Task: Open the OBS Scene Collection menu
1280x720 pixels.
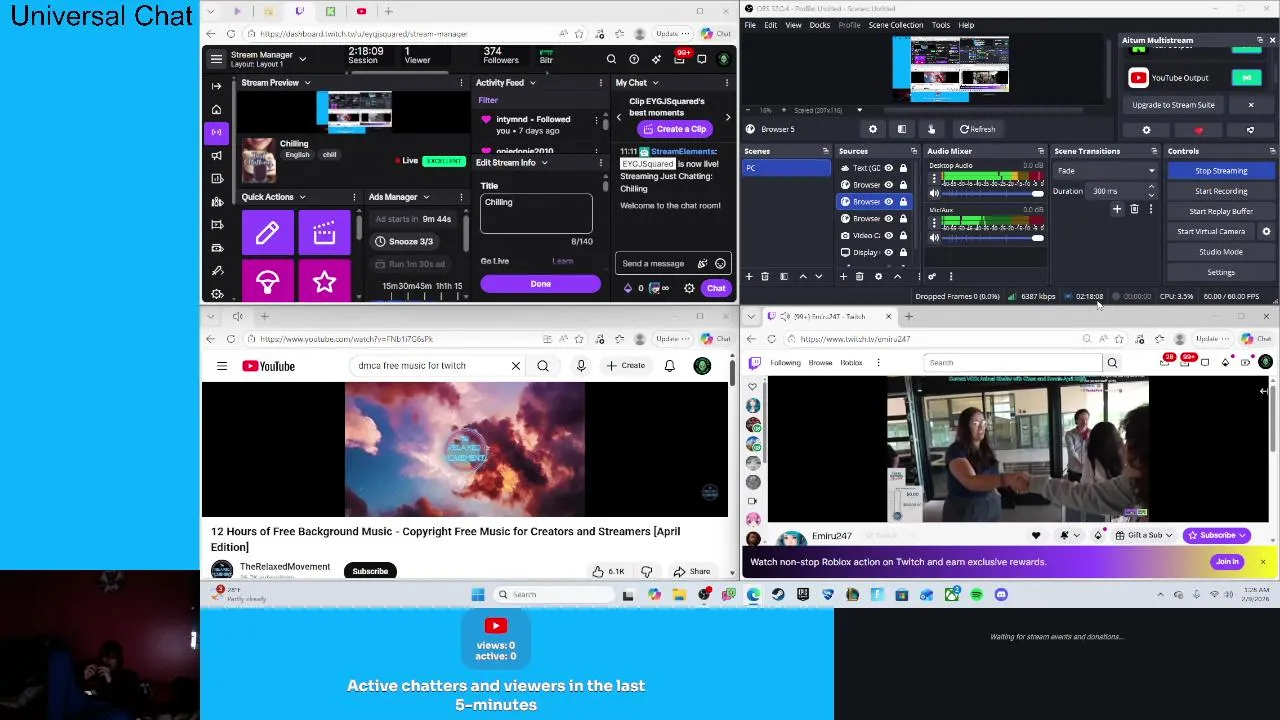Action: pyautogui.click(x=895, y=25)
